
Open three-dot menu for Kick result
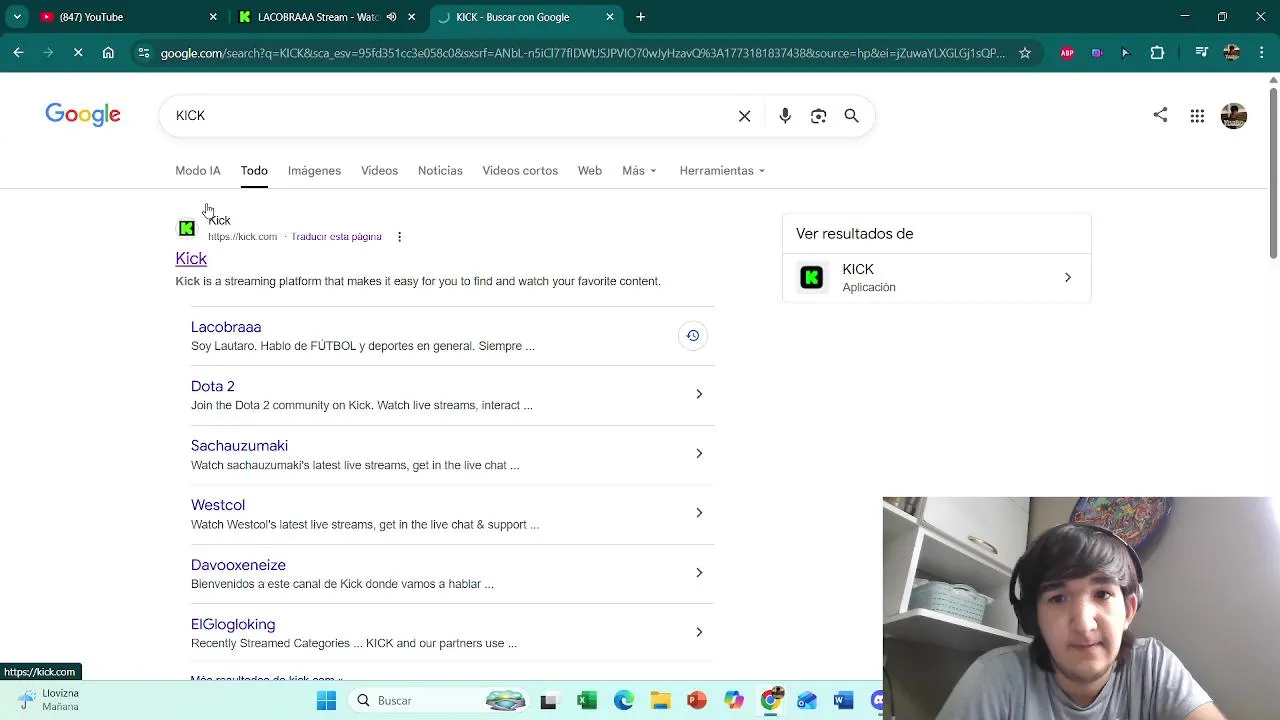(399, 237)
